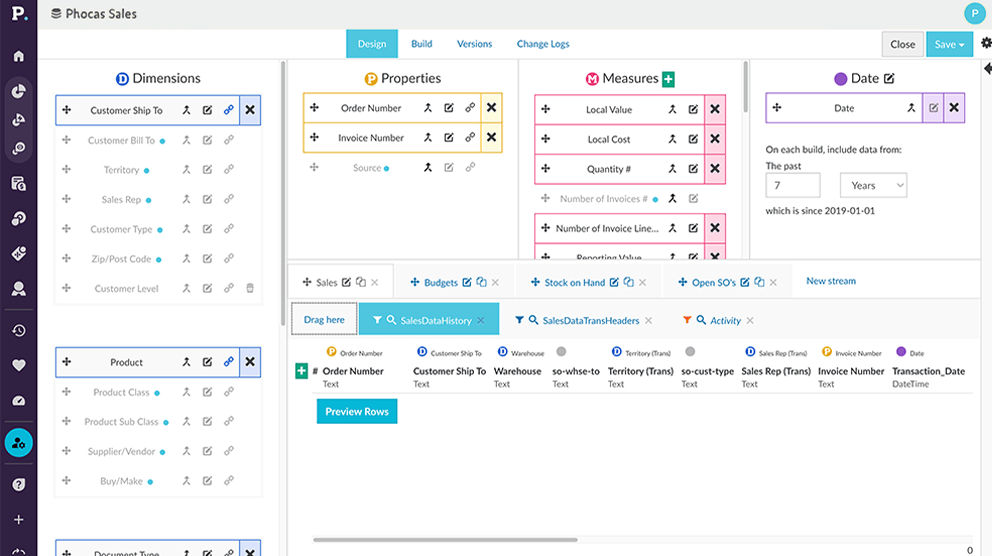Screen dimensions: 992x556
Task: Delete the Customer Level dimension via trash icon
Action: pos(250,288)
